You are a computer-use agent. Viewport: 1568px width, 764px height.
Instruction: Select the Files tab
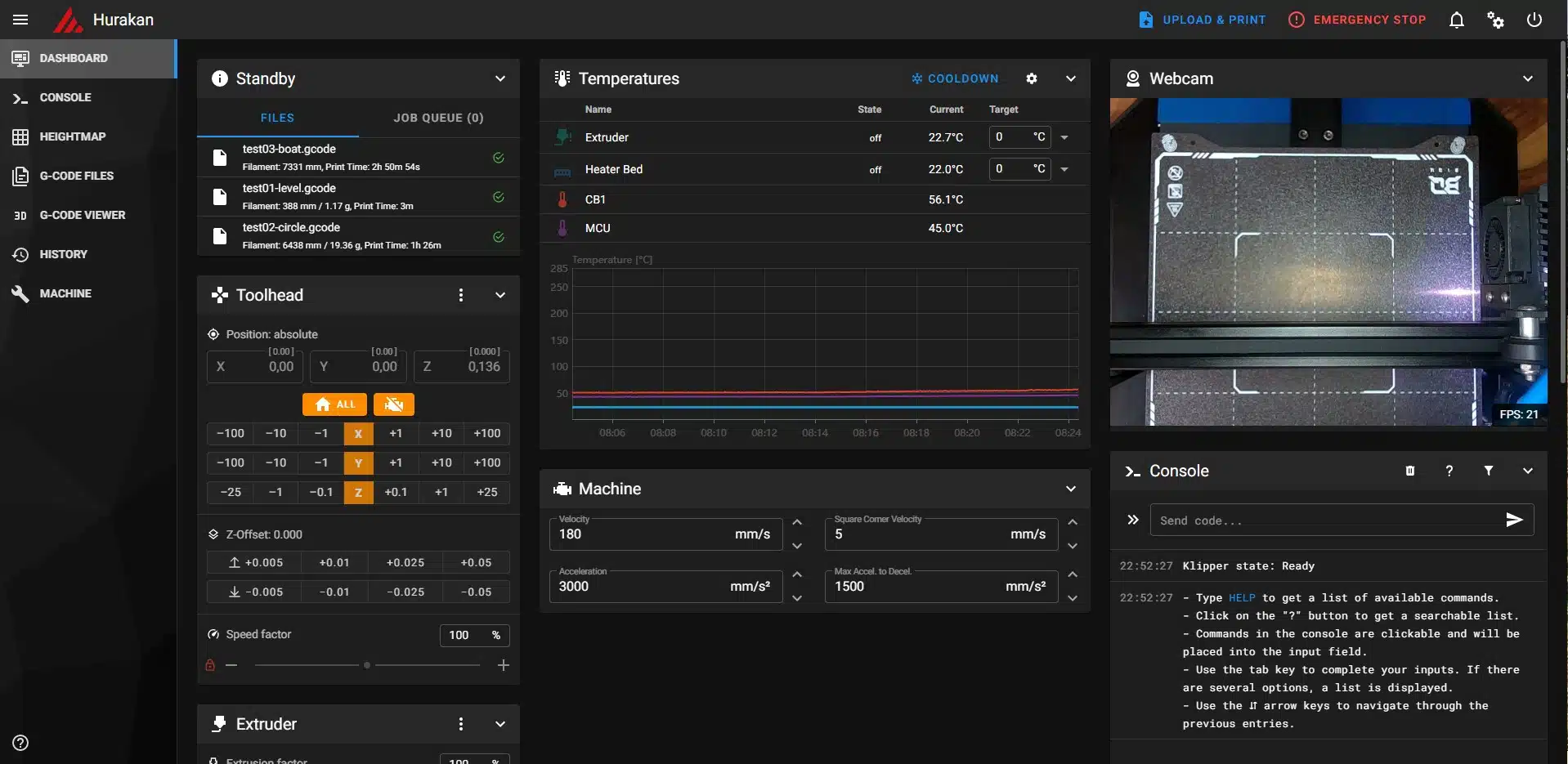[277, 118]
